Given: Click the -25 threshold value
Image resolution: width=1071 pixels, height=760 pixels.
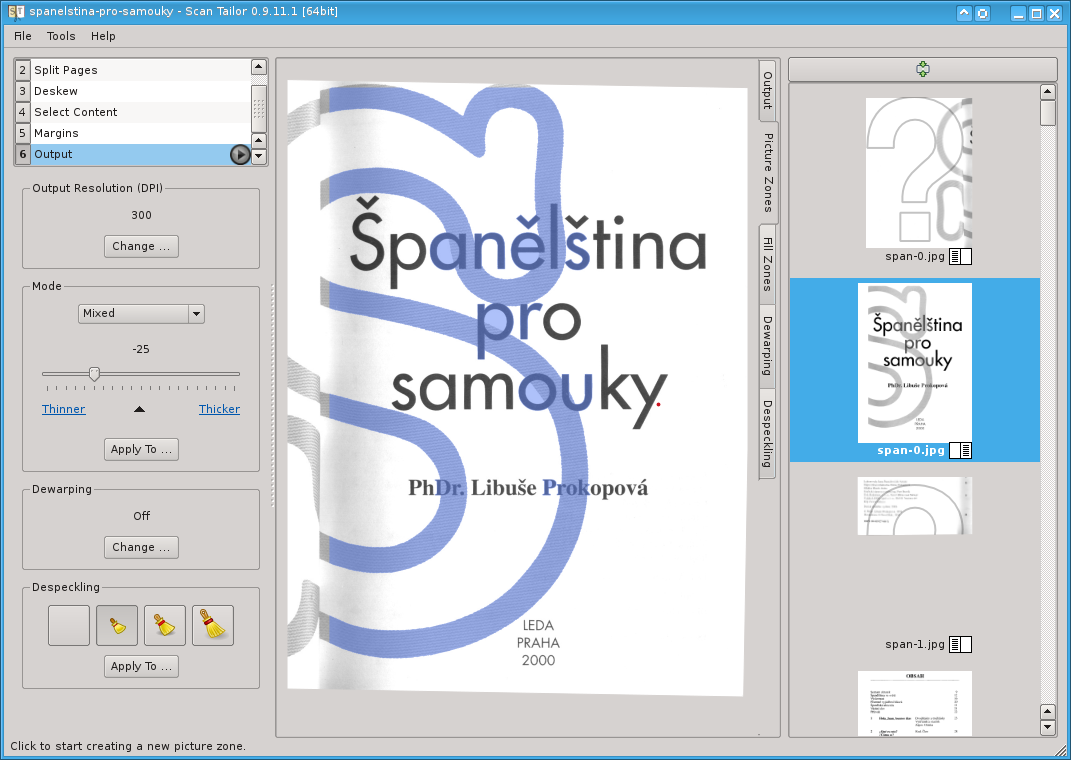Looking at the screenshot, I should tap(141, 350).
